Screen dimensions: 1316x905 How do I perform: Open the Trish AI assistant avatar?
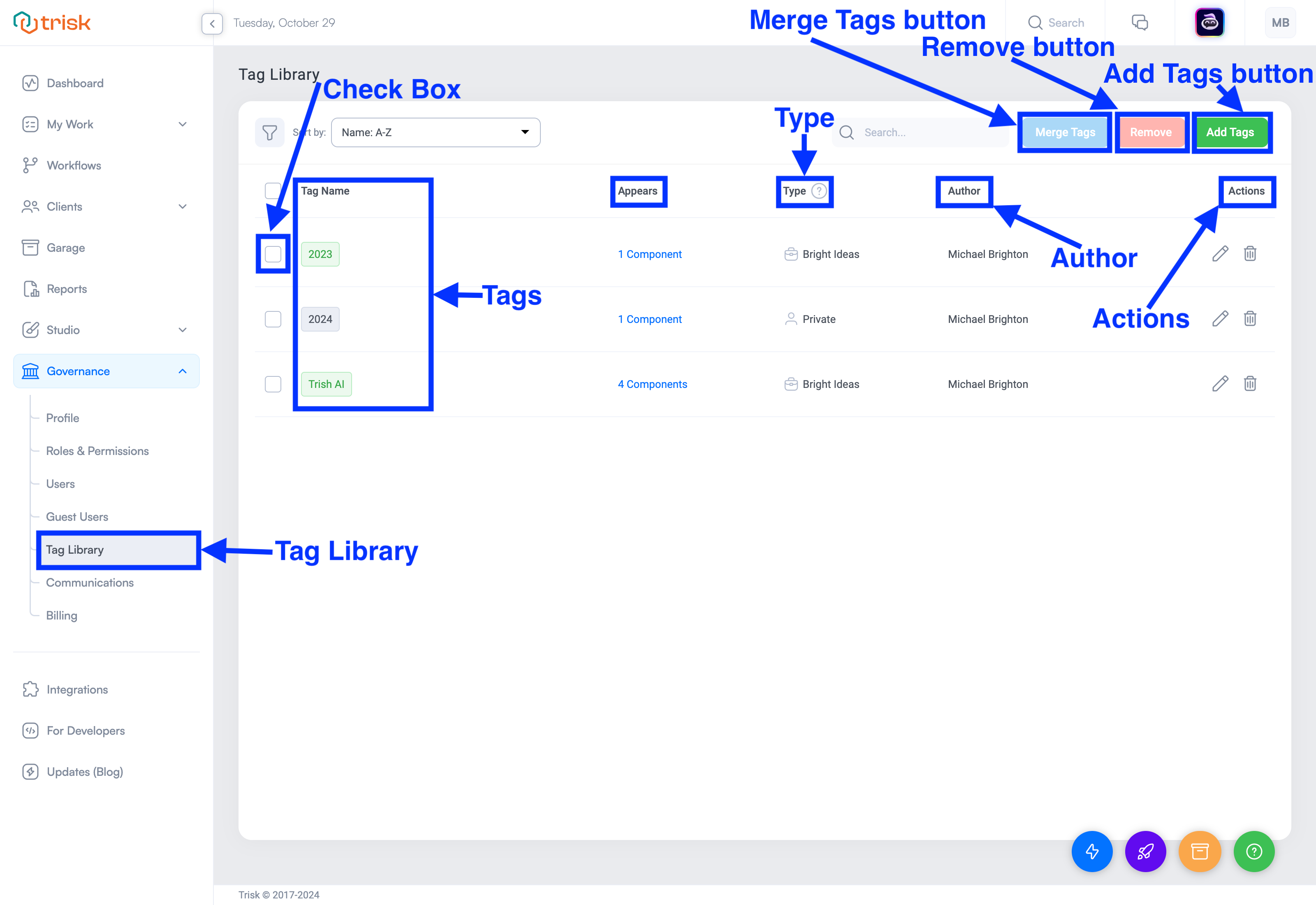(x=1209, y=23)
